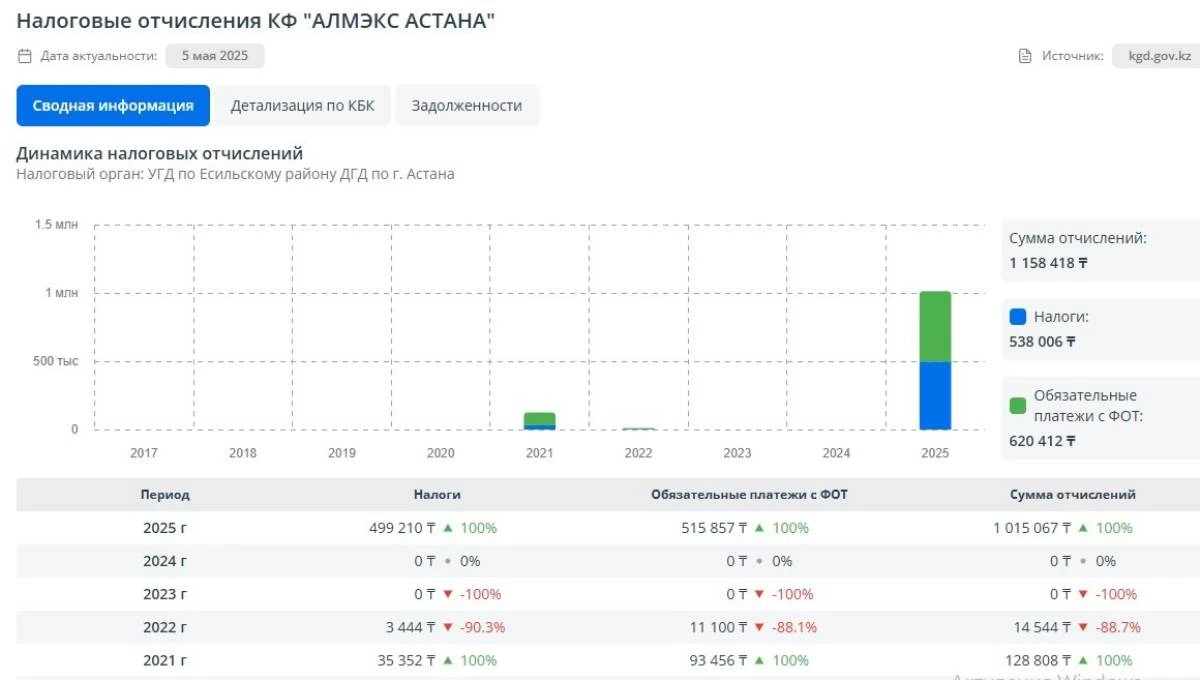Switch to Детализация по КБК tab

point(302,106)
